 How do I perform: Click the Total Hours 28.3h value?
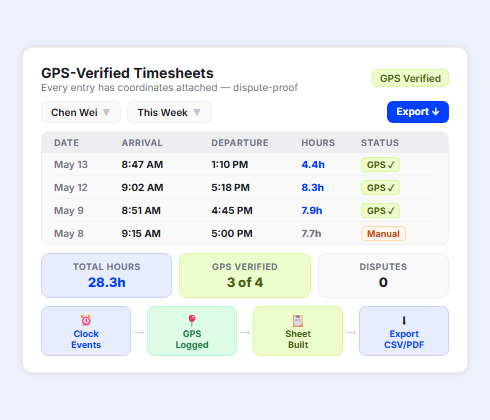[107, 283]
